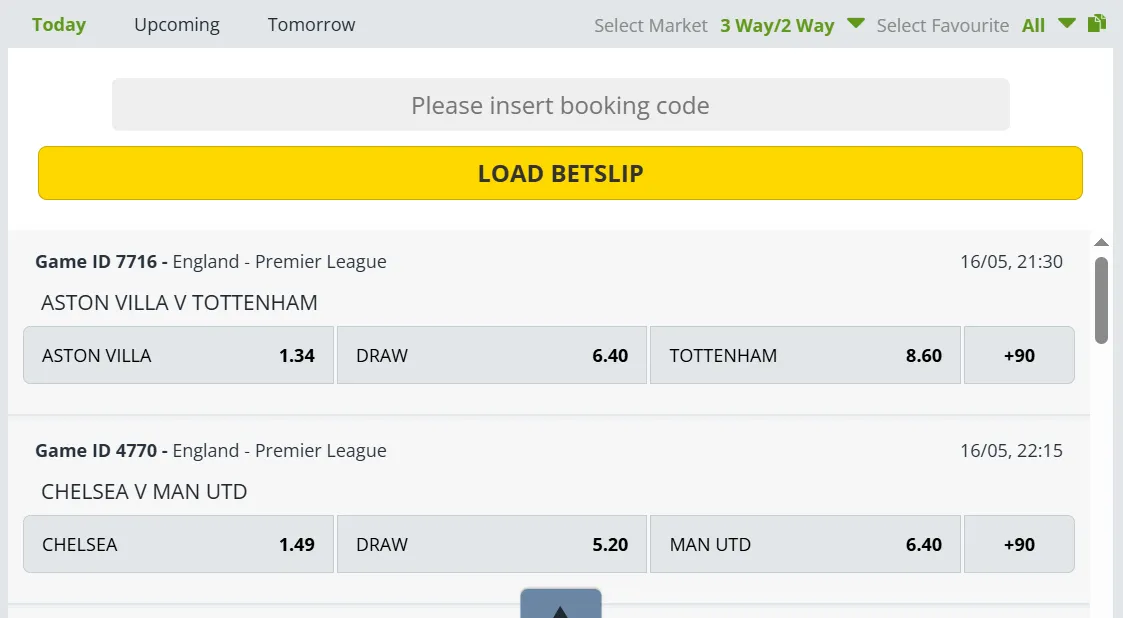The image size is (1123, 618).
Task: Pick Draw 5.20 for Chelsea match
Action: coord(492,544)
